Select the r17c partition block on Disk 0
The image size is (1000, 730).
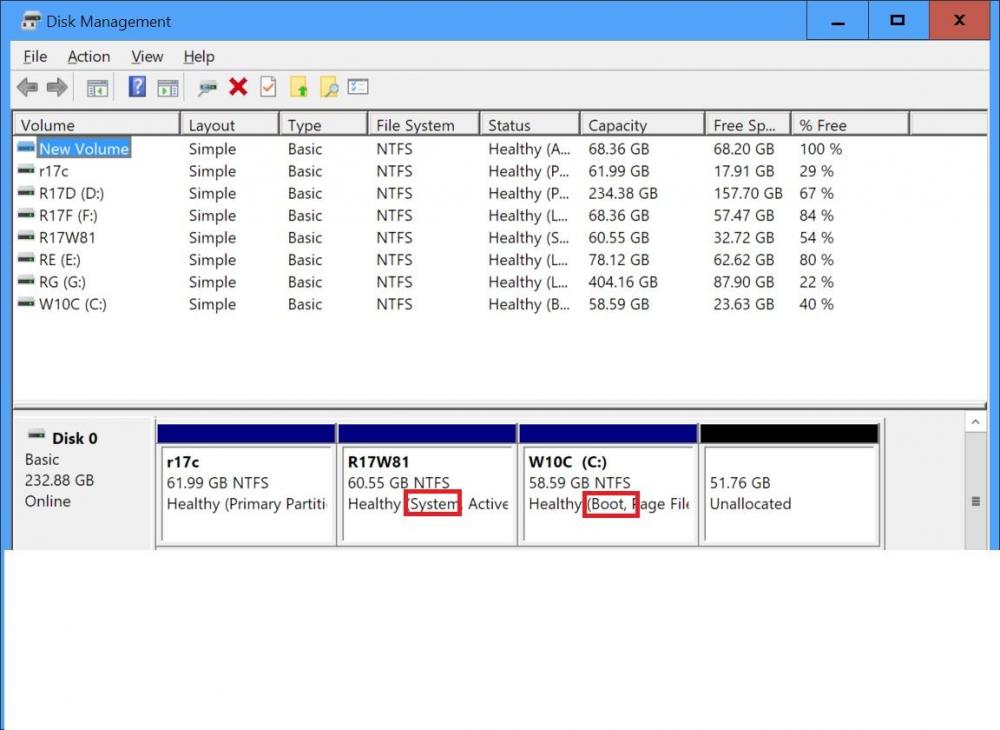tap(246, 484)
